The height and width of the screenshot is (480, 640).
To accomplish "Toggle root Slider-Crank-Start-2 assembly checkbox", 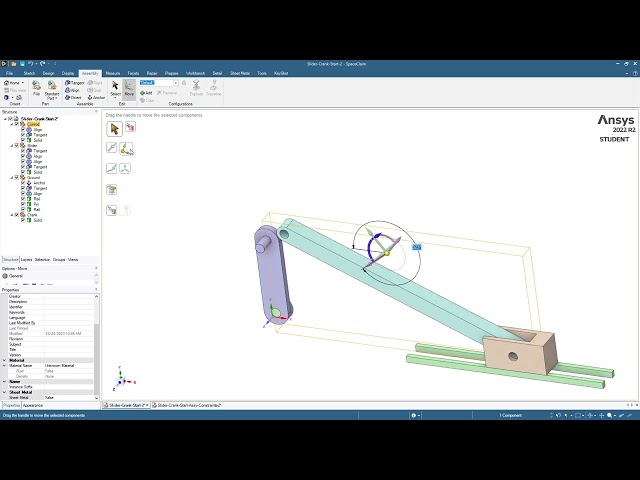I will coord(11,119).
